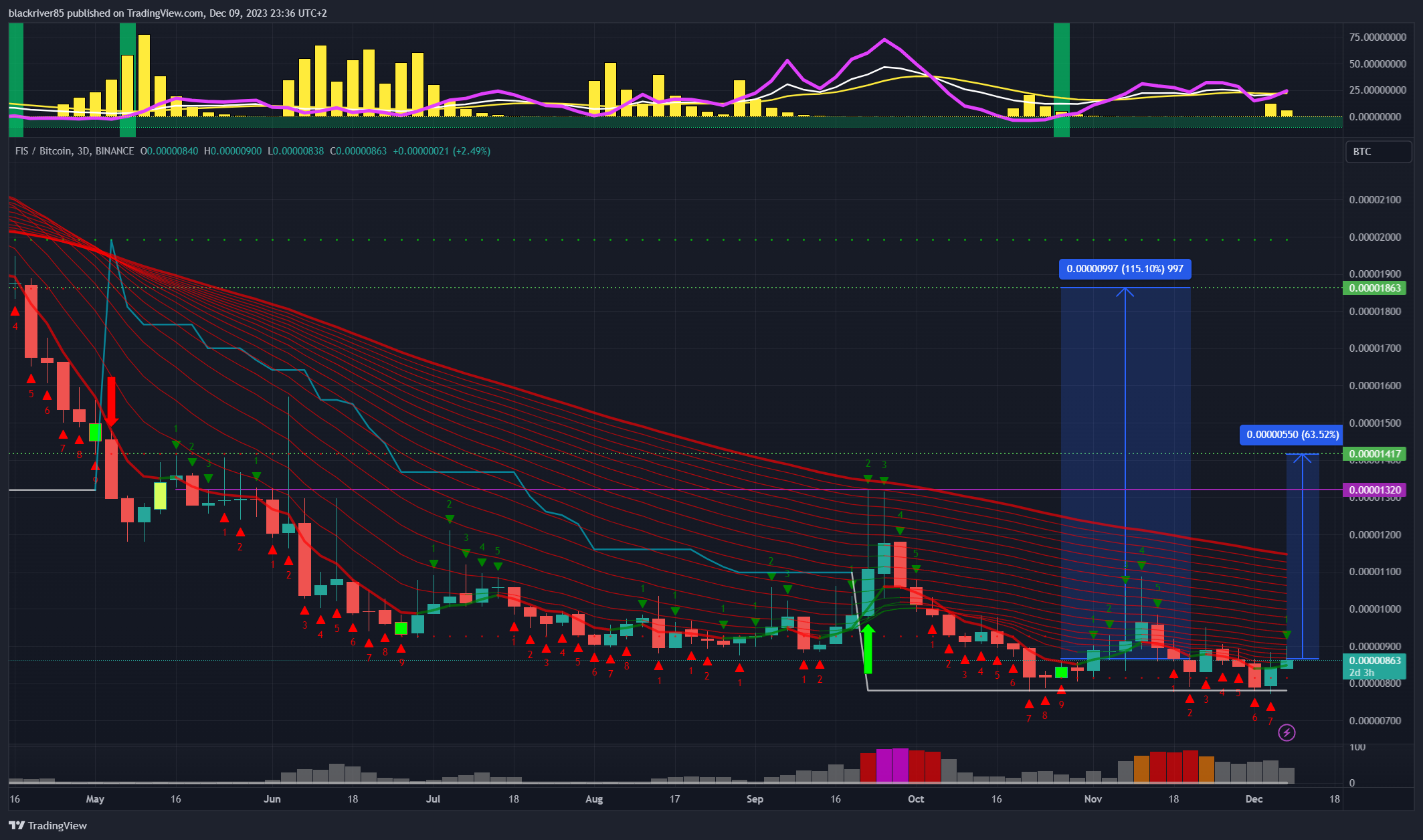Click the Oct label on time axis

916,799
